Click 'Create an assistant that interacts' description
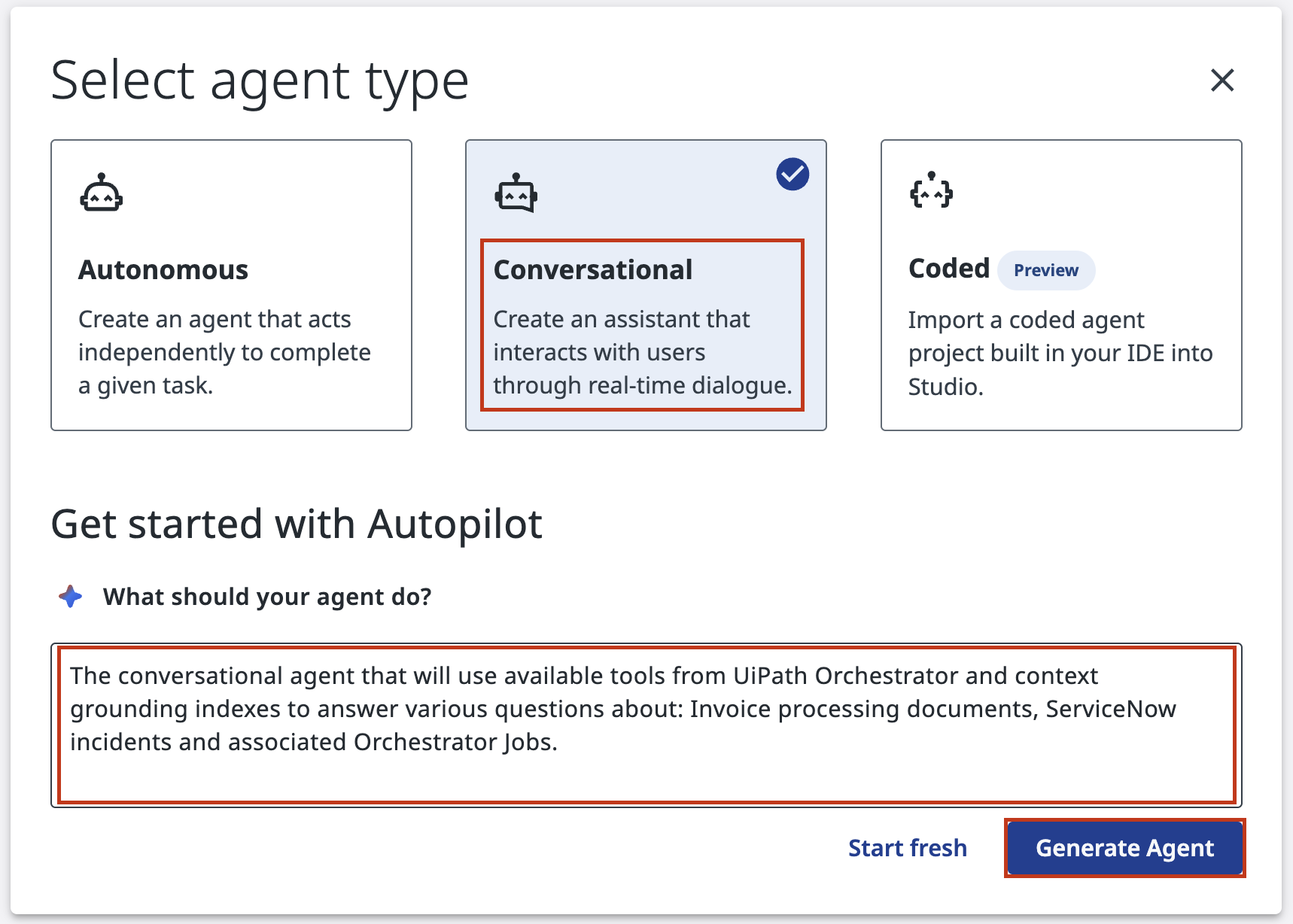This screenshot has height=924, width=1293. tap(643, 352)
